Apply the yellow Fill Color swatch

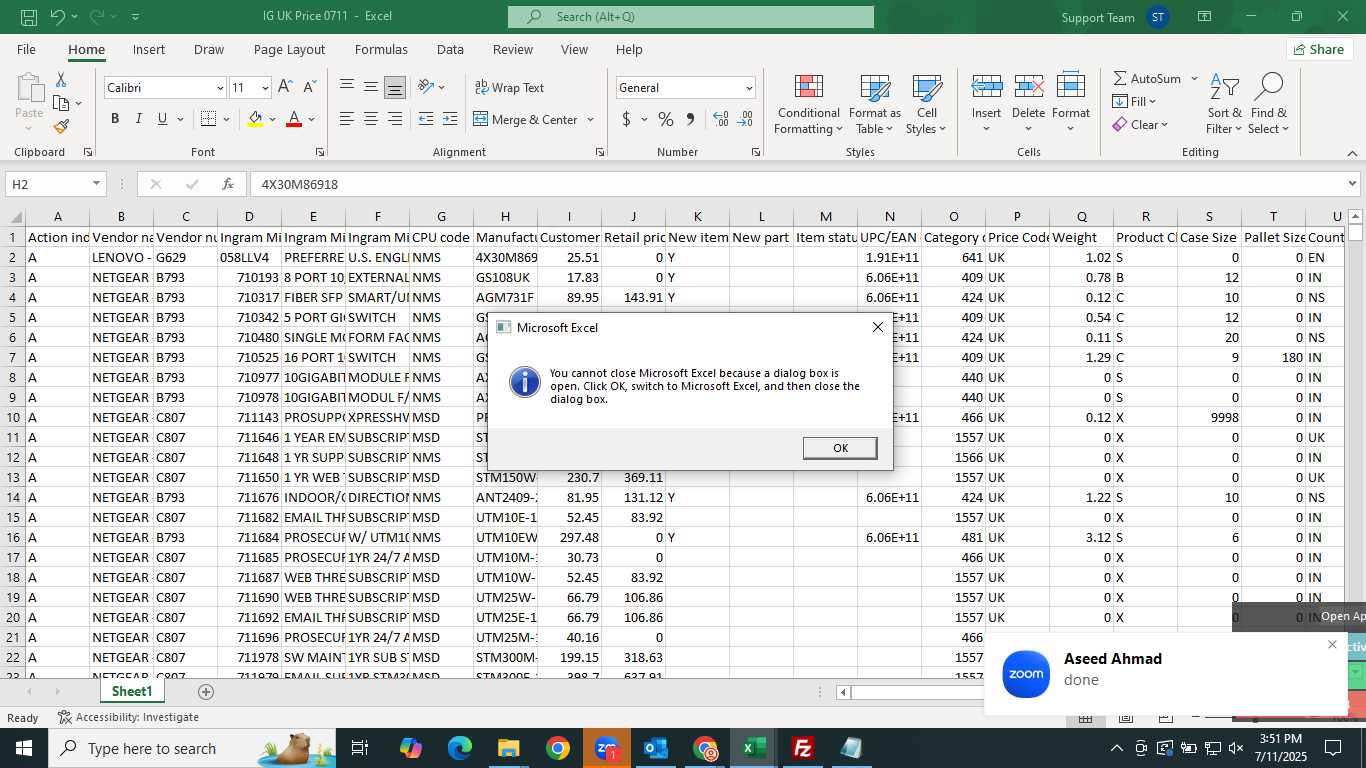[255, 119]
